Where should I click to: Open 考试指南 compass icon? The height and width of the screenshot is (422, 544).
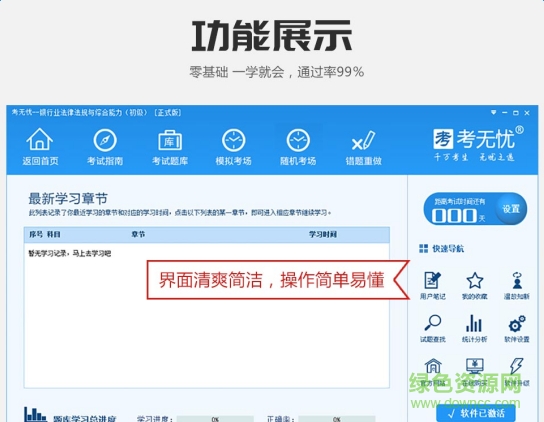tap(105, 140)
